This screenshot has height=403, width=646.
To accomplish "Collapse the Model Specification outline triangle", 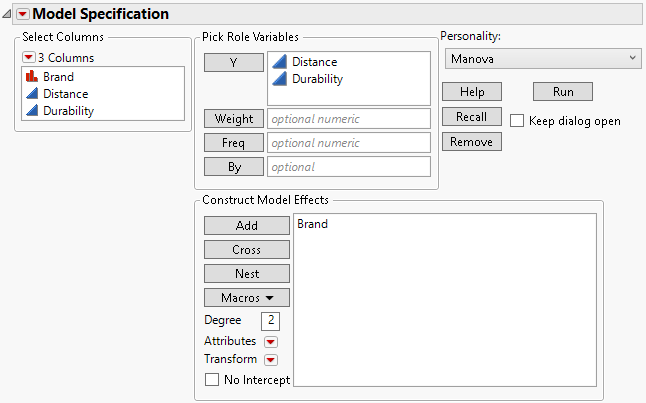I will coord(8,14).
